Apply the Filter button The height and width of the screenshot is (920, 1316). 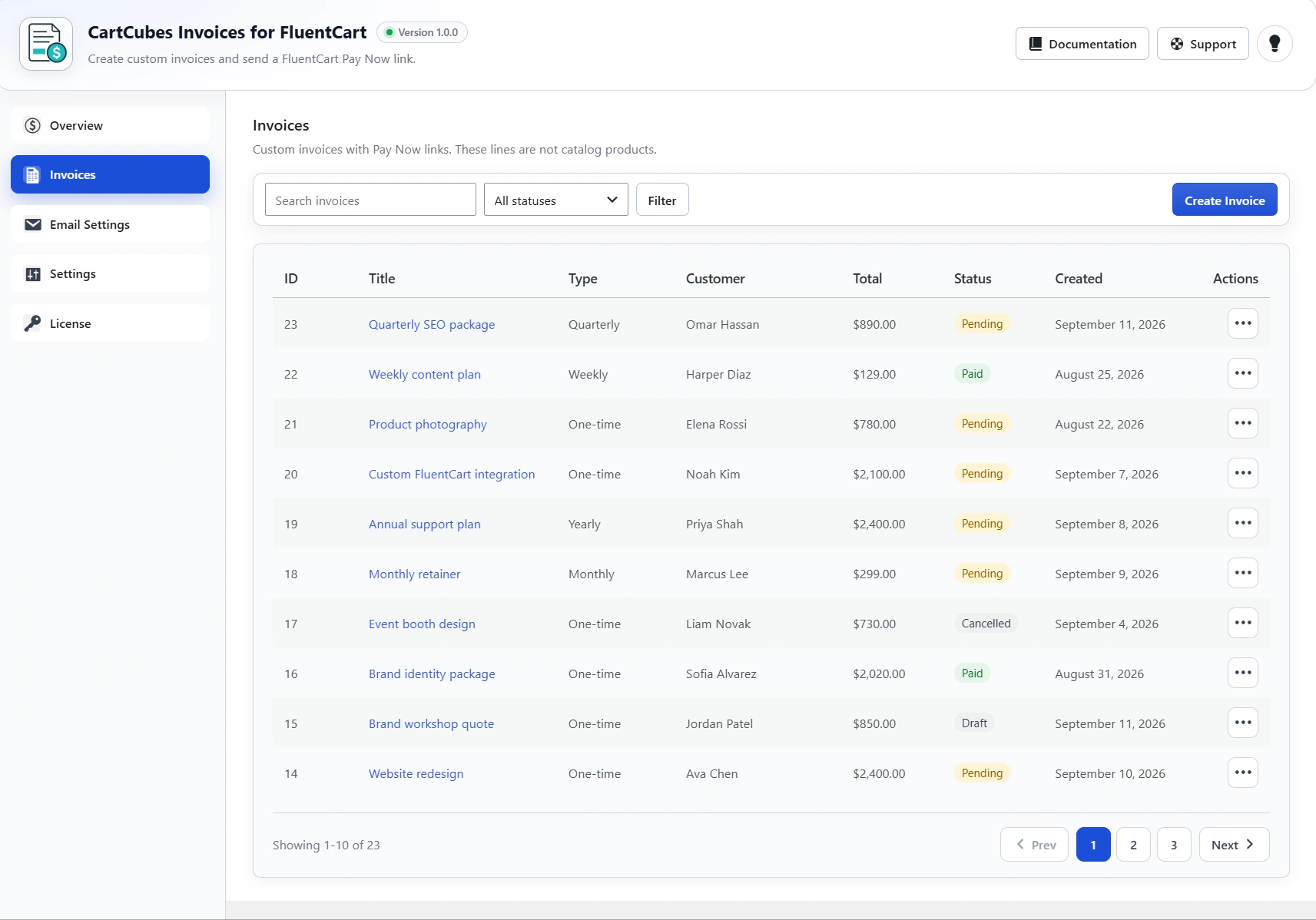point(661,200)
